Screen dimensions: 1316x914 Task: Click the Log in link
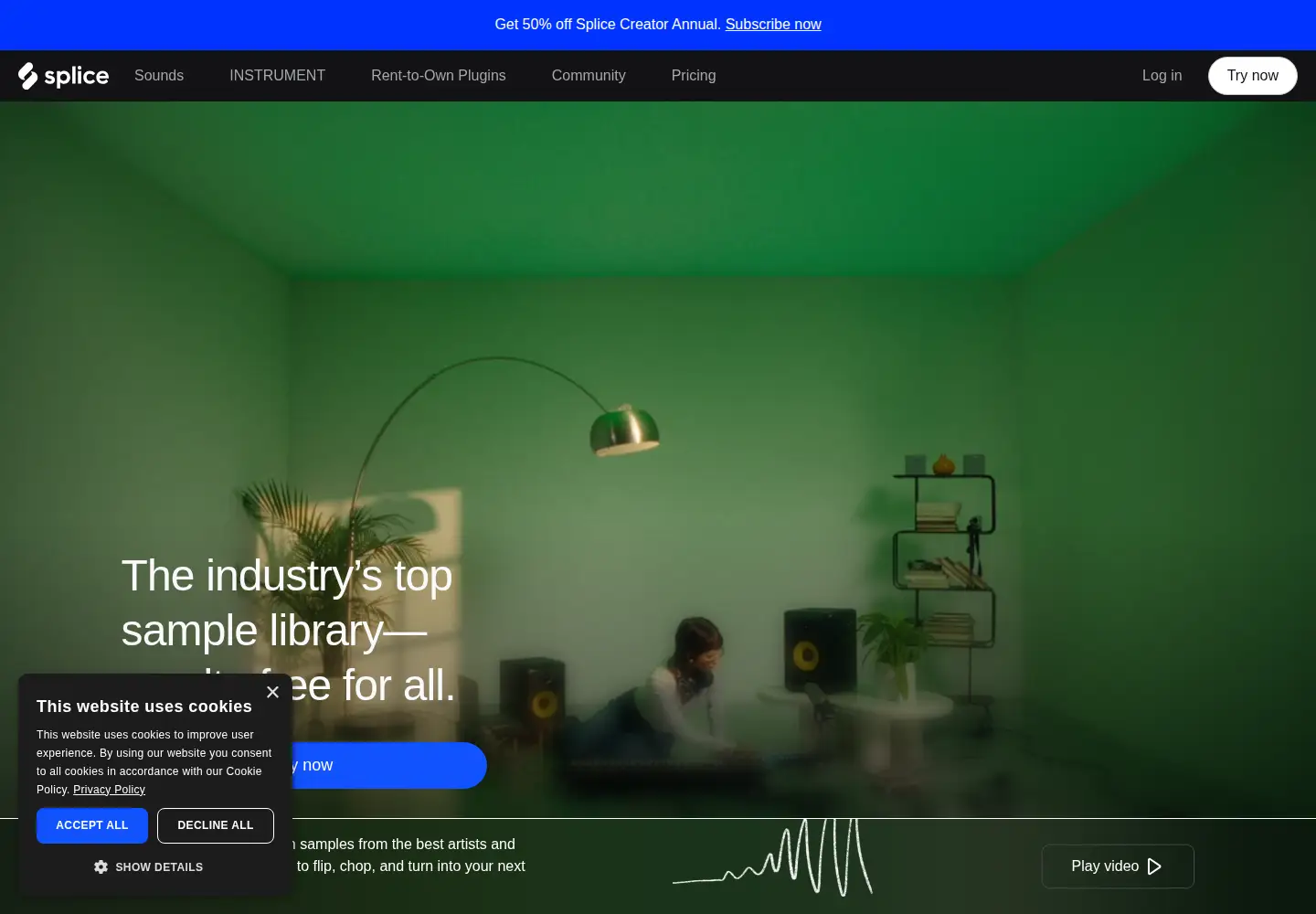coord(1162,76)
